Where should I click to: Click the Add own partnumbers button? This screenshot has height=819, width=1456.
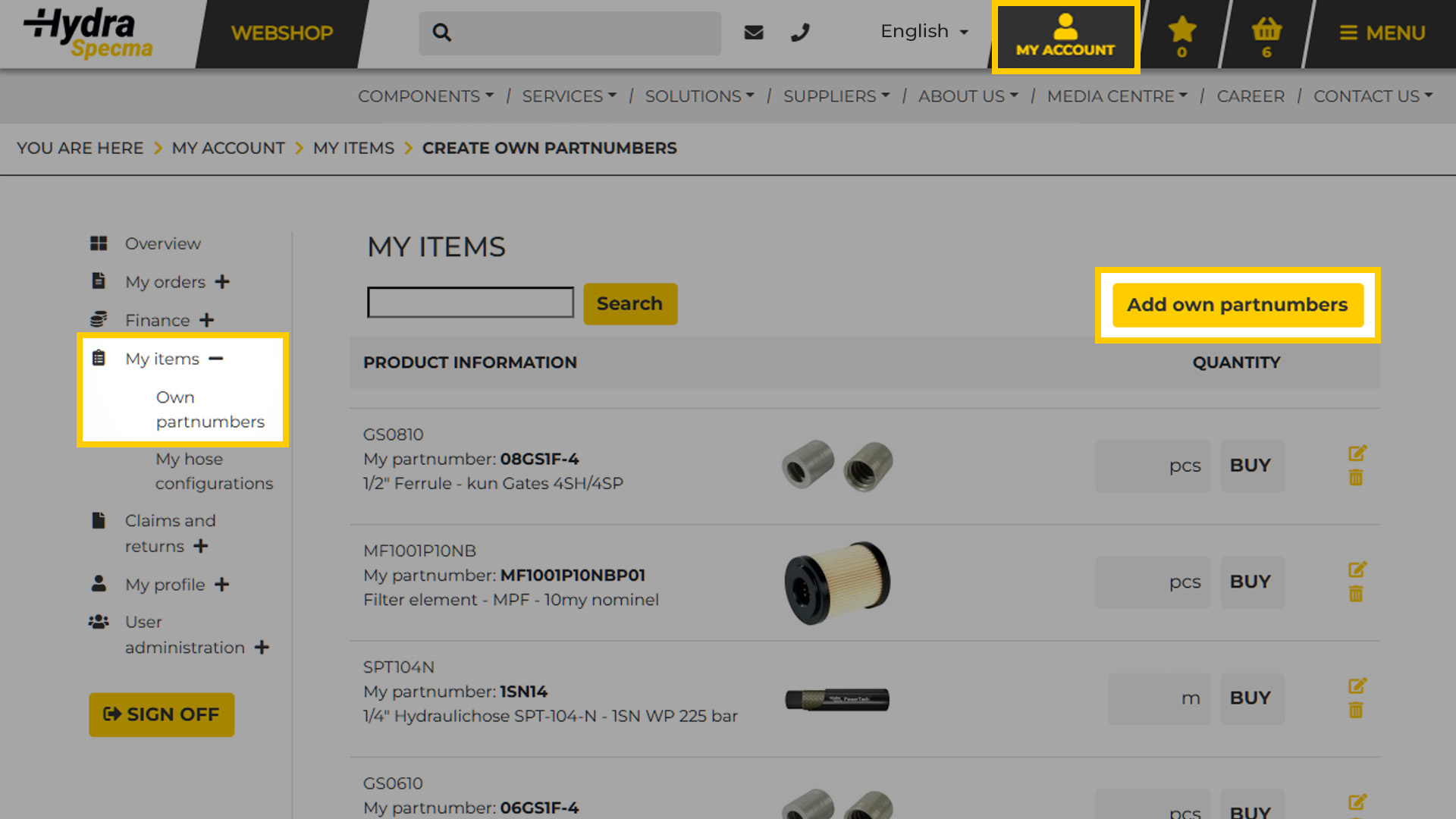(1237, 305)
